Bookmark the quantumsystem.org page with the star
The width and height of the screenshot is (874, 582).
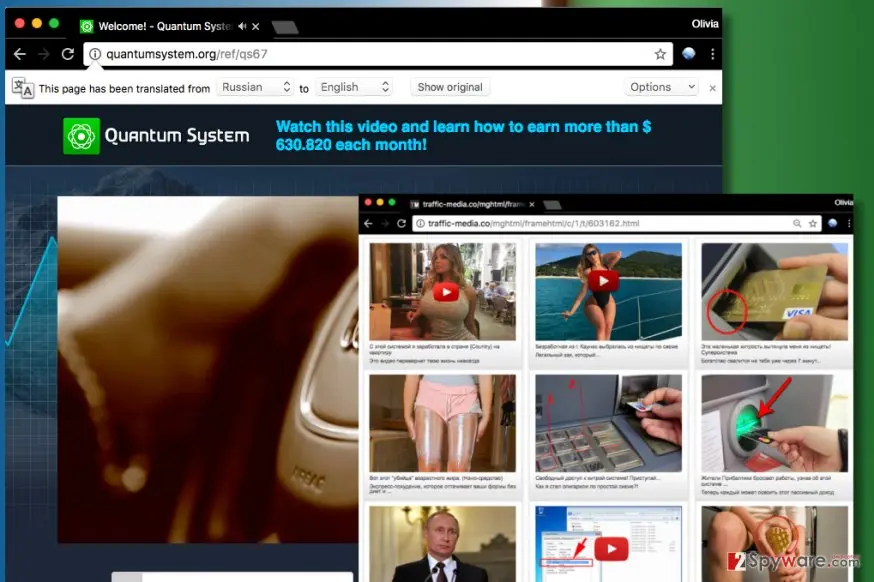(660, 54)
